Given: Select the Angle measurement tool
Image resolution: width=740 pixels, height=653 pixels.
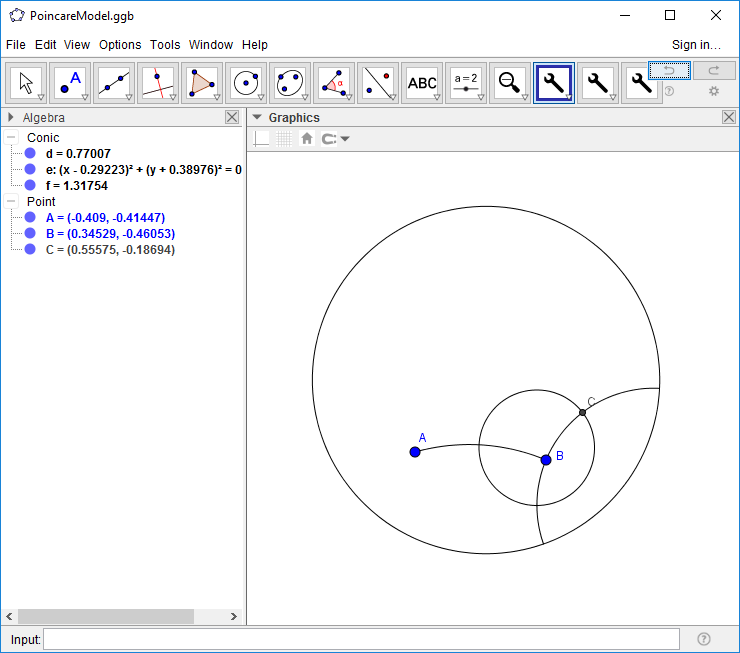Looking at the screenshot, I should 334,83.
